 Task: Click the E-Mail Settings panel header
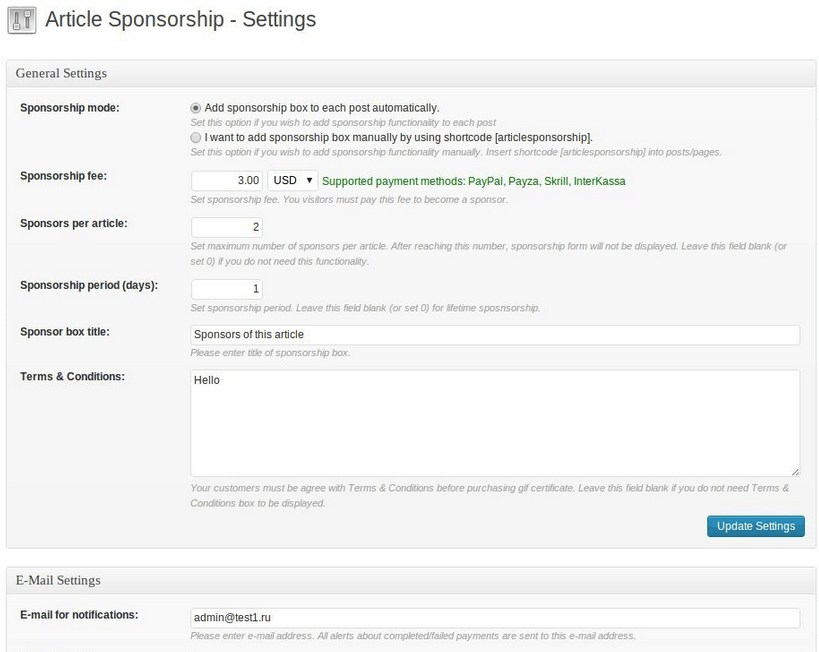click(x=411, y=580)
